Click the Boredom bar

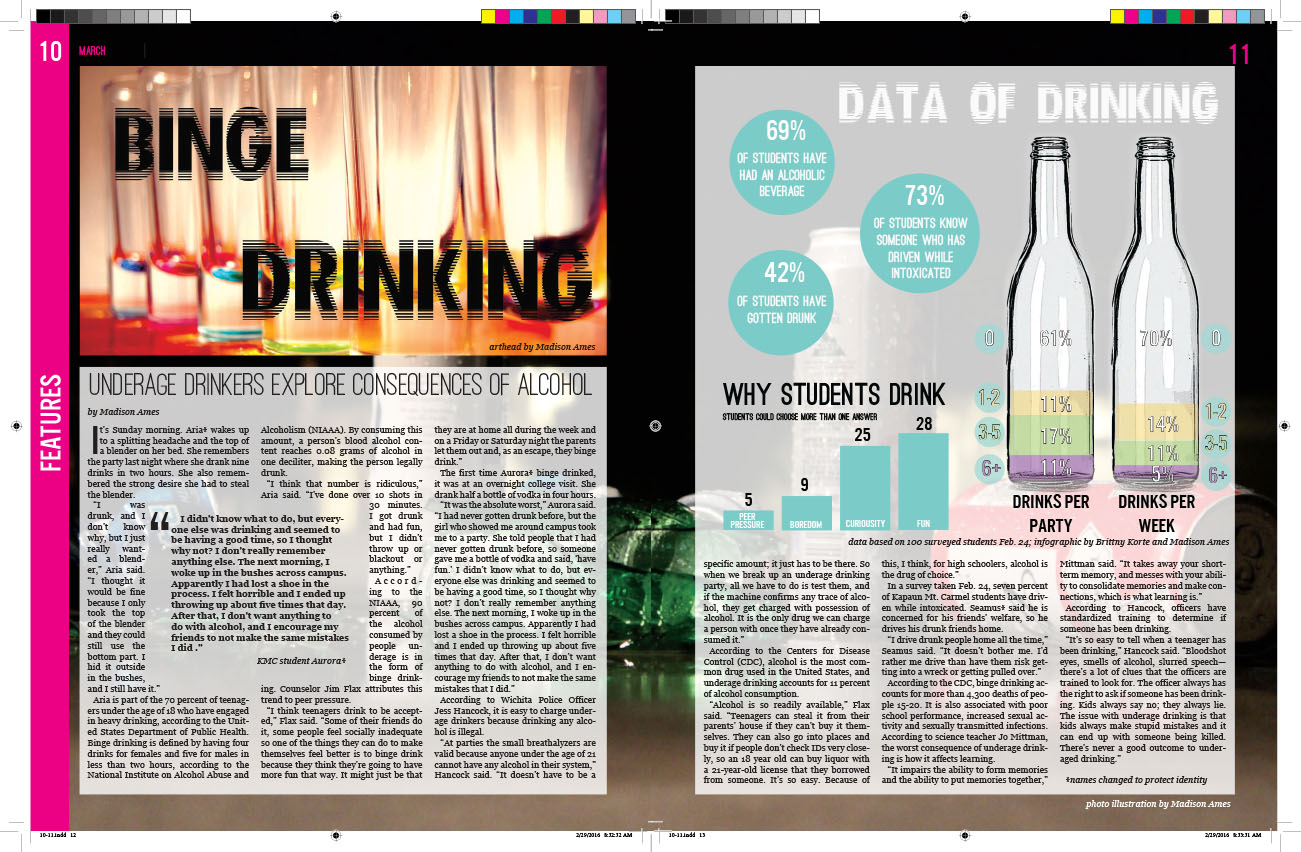pyautogui.click(x=806, y=512)
